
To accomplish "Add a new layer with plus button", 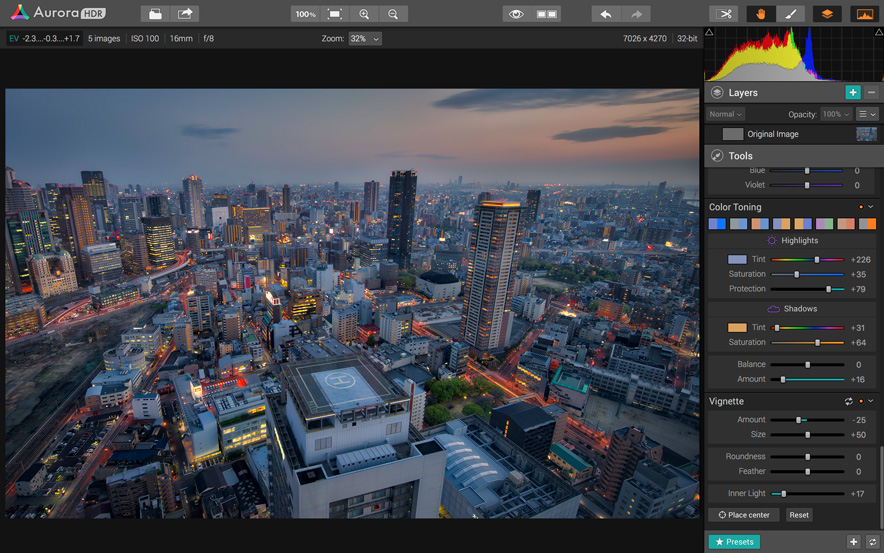I will click(x=852, y=92).
